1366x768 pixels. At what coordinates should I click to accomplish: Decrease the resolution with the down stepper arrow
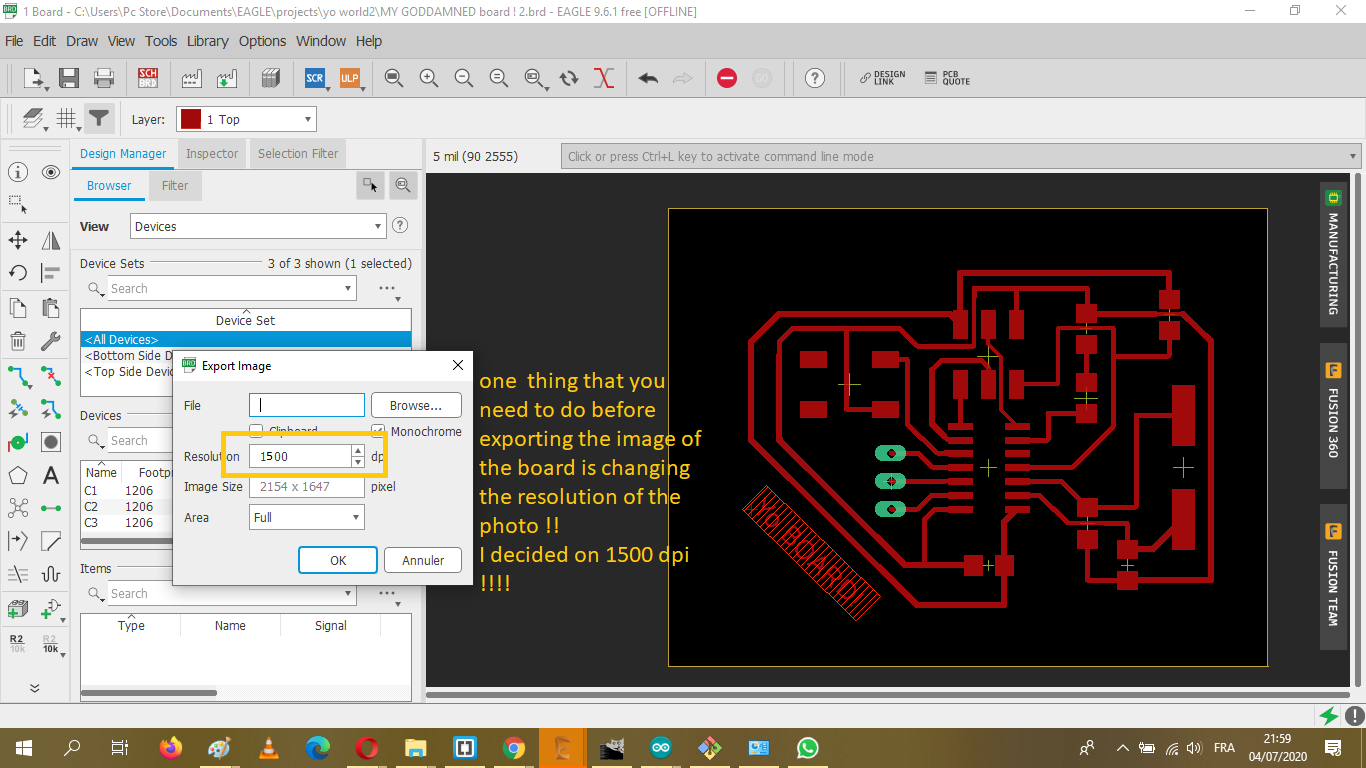358,462
